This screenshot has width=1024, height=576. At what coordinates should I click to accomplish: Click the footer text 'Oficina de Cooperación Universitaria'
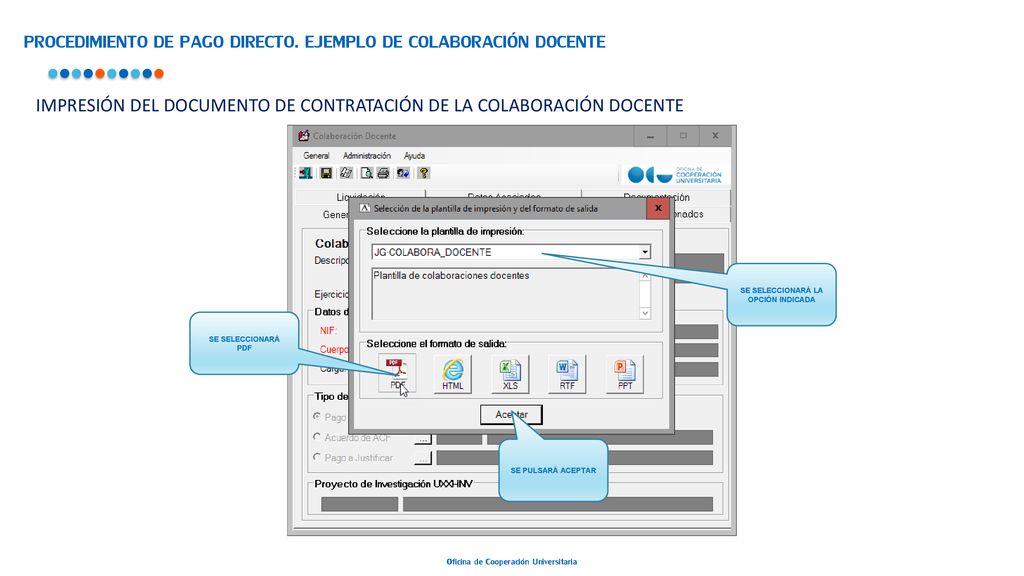[512, 562]
